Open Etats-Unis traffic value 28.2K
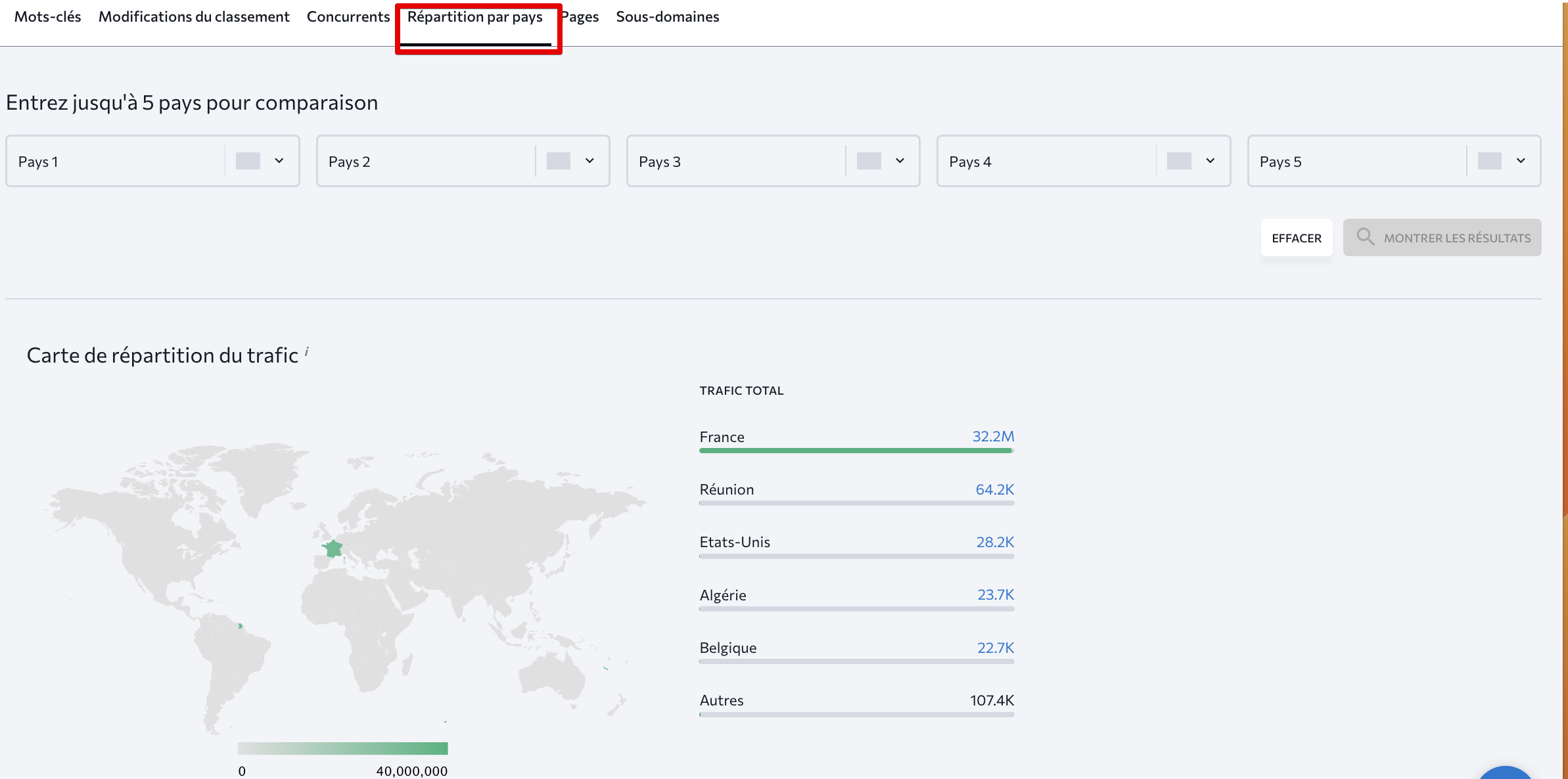The width and height of the screenshot is (1568, 779). coord(995,542)
